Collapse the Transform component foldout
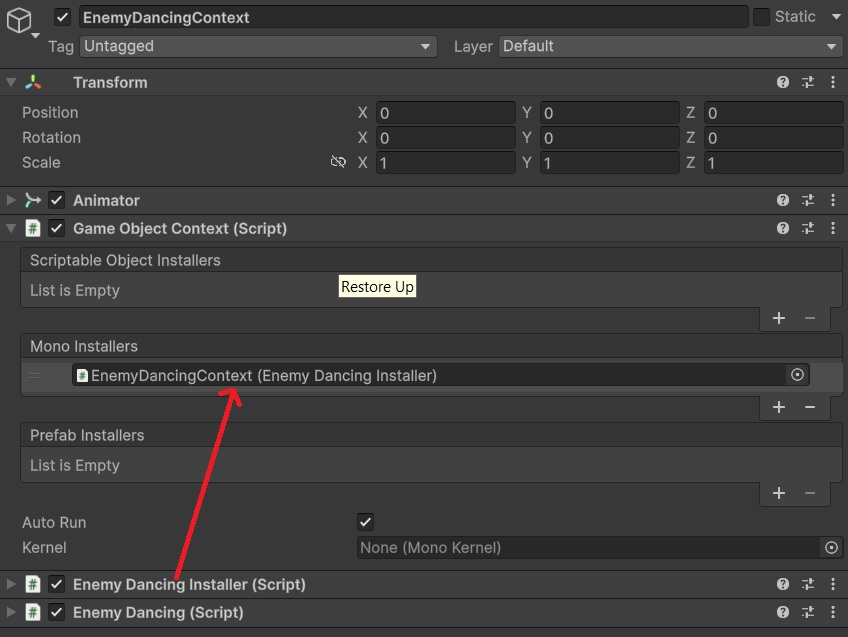 click(x=11, y=83)
